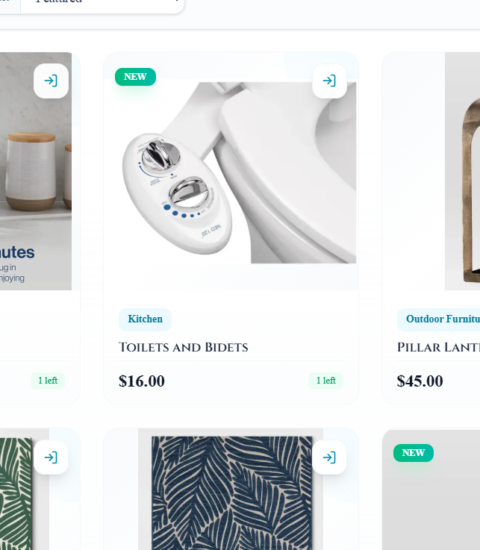The image size is (480, 550).
Task: Open the Pillar Lantern product title
Action: tap(439, 347)
